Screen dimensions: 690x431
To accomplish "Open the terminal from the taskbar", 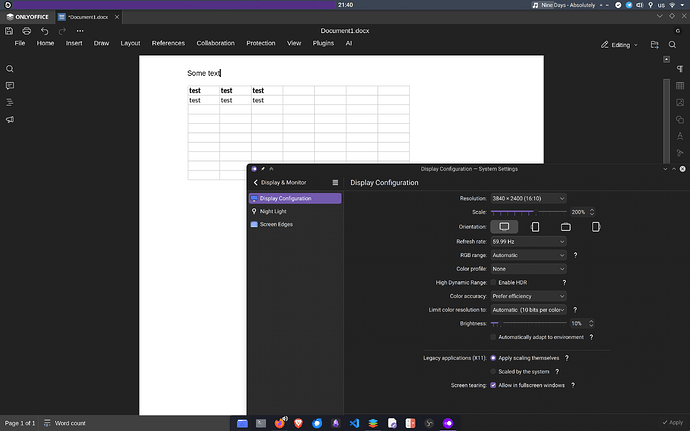I will coord(261,423).
